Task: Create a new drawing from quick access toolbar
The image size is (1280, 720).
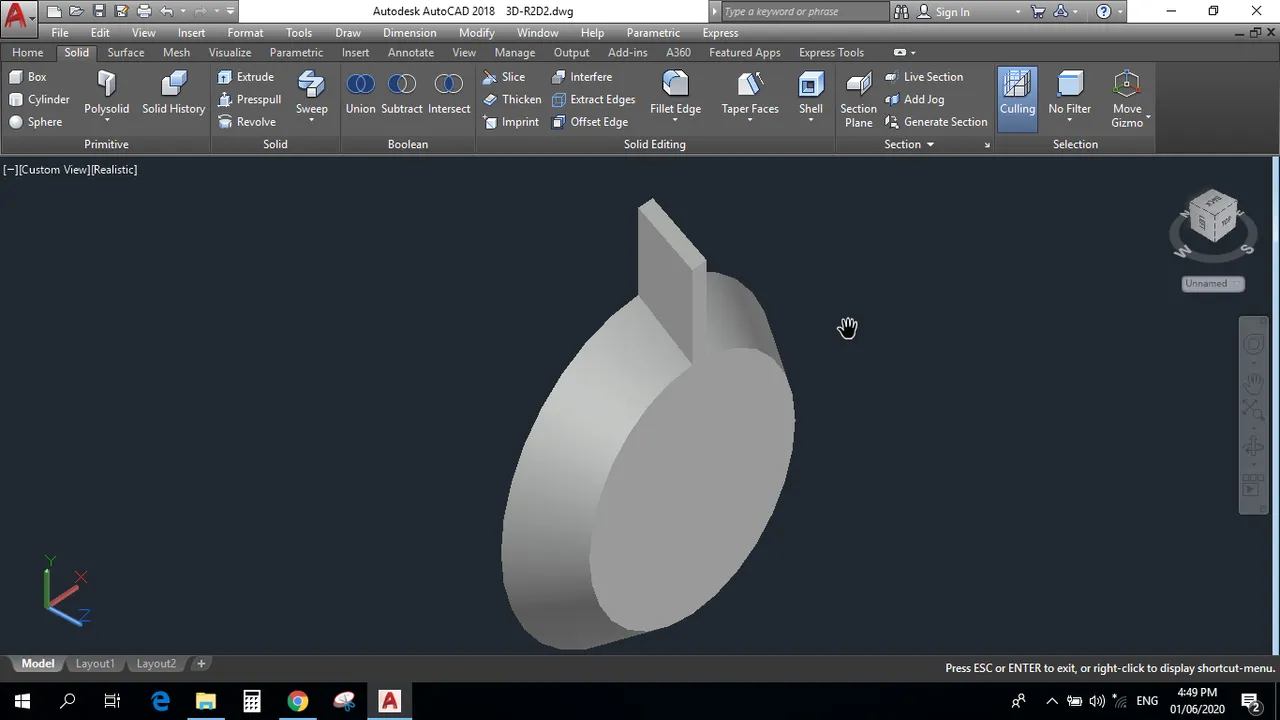Action: tap(54, 12)
